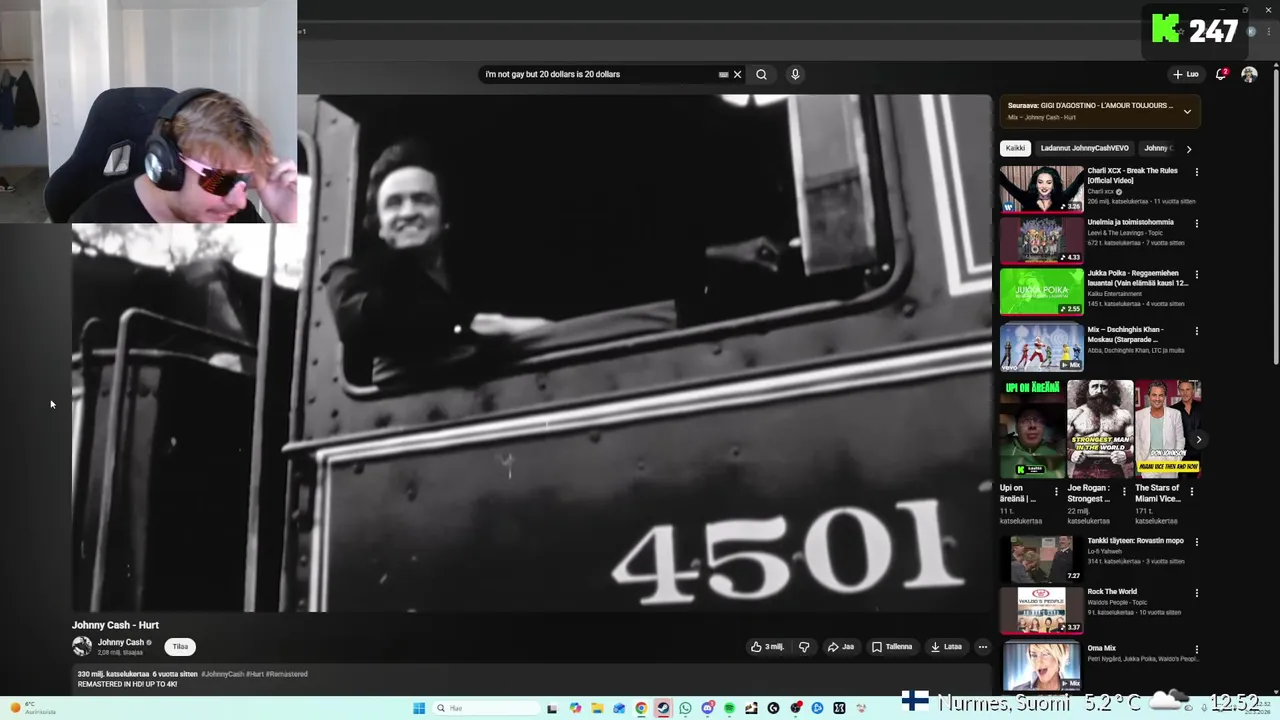This screenshot has width=1280, height=720.
Task: Click the video player to pause
Action: coord(532,353)
